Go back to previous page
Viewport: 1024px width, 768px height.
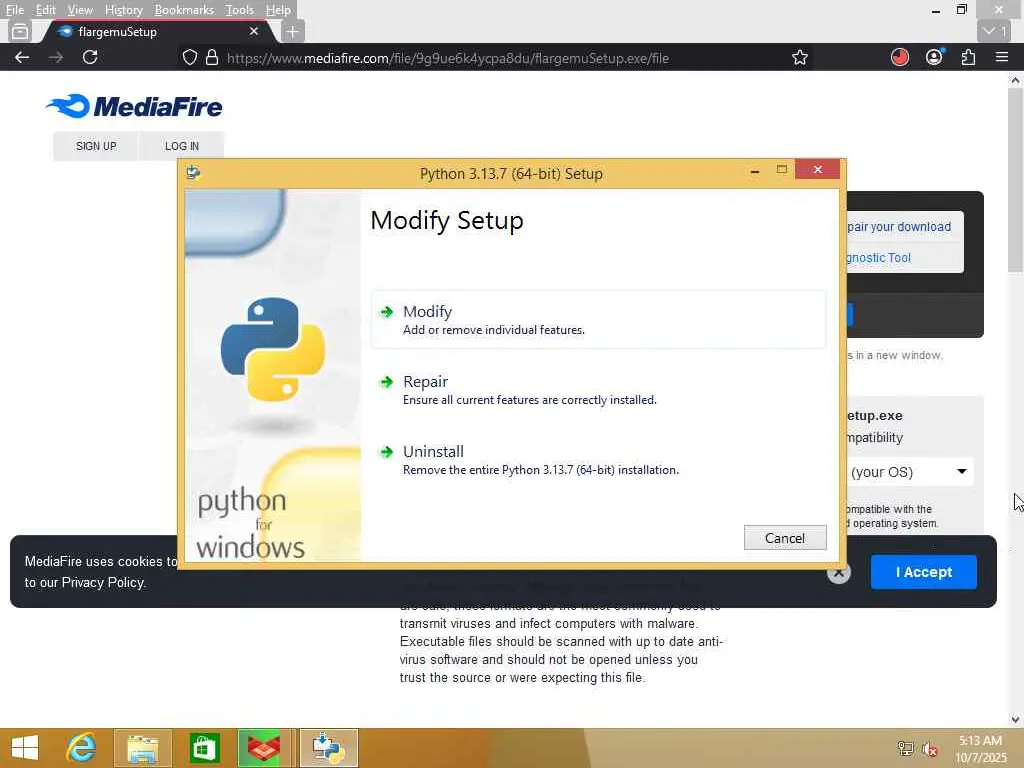pyautogui.click(x=22, y=57)
